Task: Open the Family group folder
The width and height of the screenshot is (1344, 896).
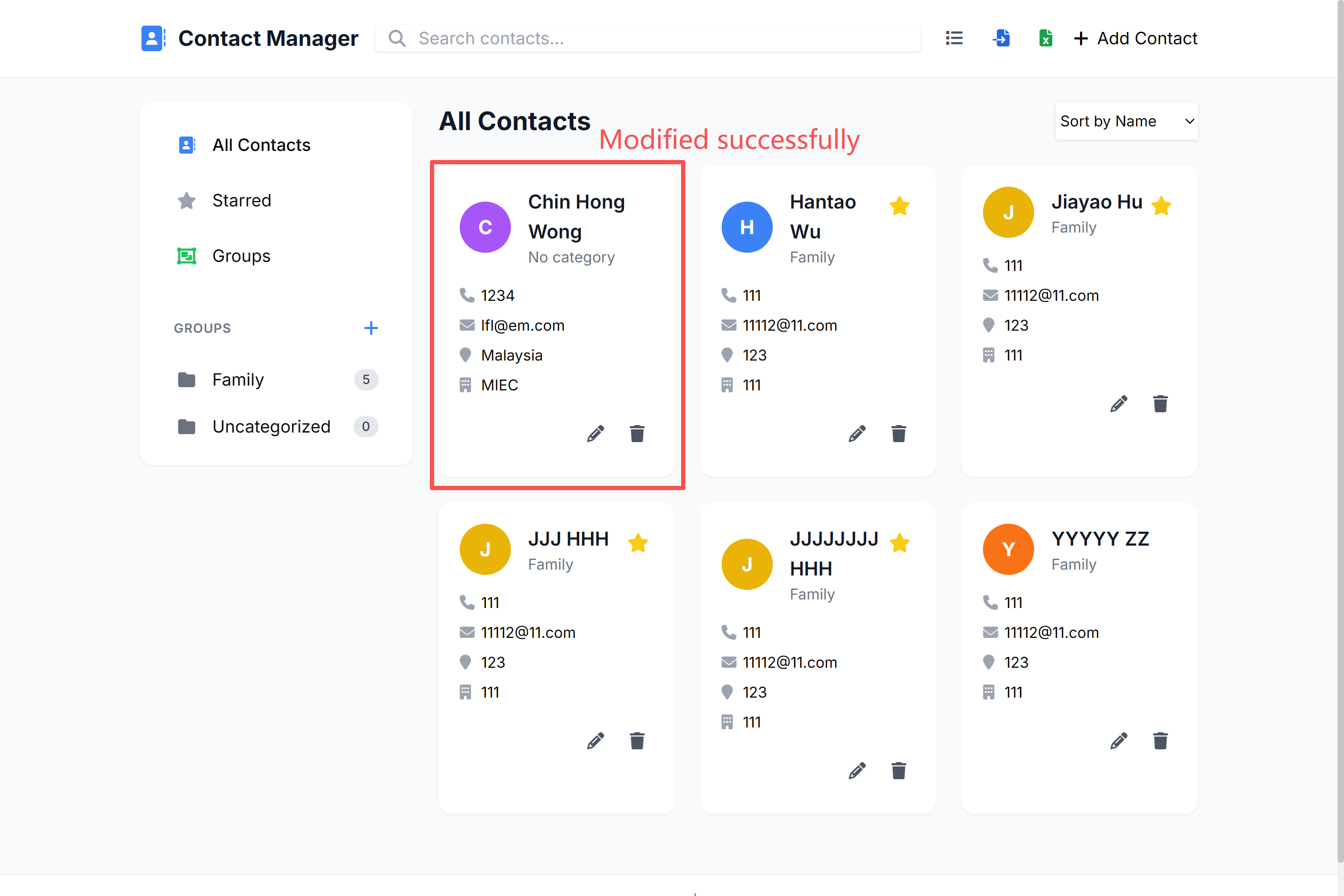Action: tap(238, 379)
